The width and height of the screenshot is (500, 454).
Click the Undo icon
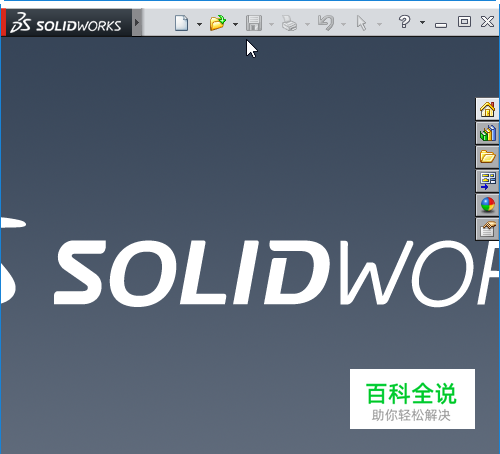pos(326,23)
